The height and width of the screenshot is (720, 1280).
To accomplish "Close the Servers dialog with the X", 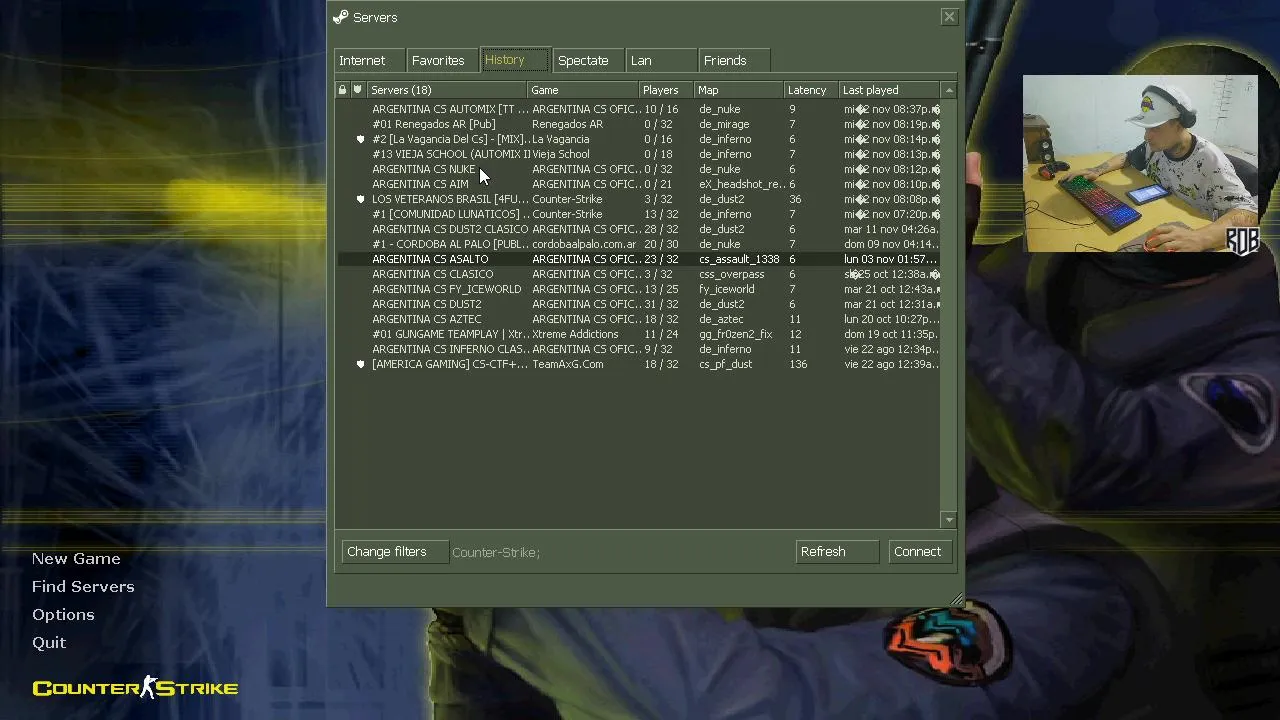I will click(x=949, y=17).
